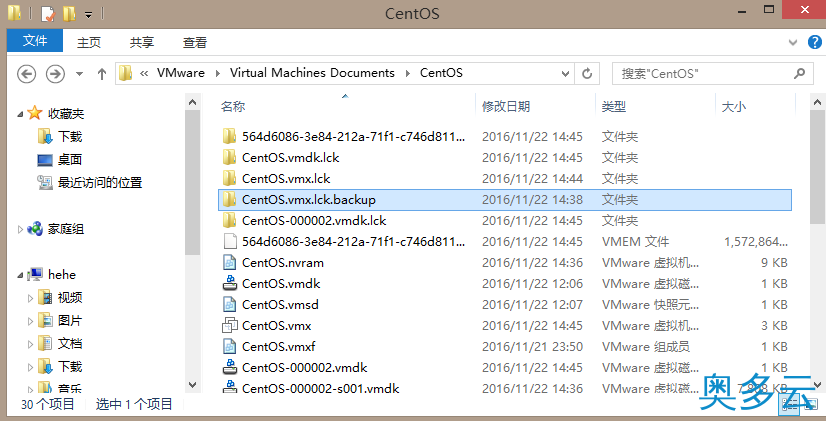Expand the ribbon with chevron
The height and width of the screenshot is (421, 826).
point(793,42)
